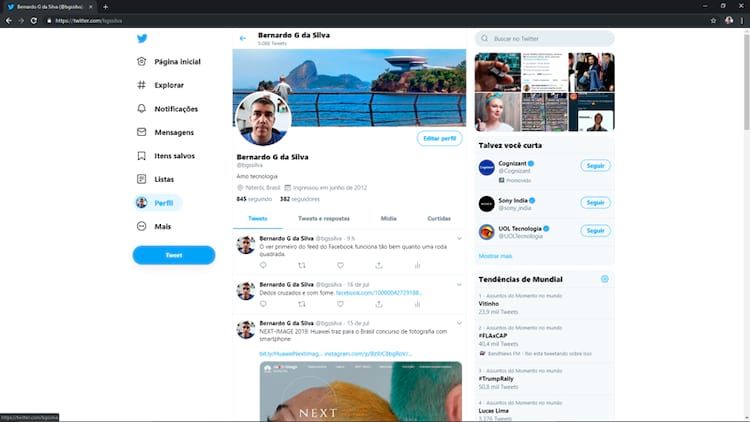Open Itens salvos bookmarks
750x422 pixels.
[x=165, y=155]
